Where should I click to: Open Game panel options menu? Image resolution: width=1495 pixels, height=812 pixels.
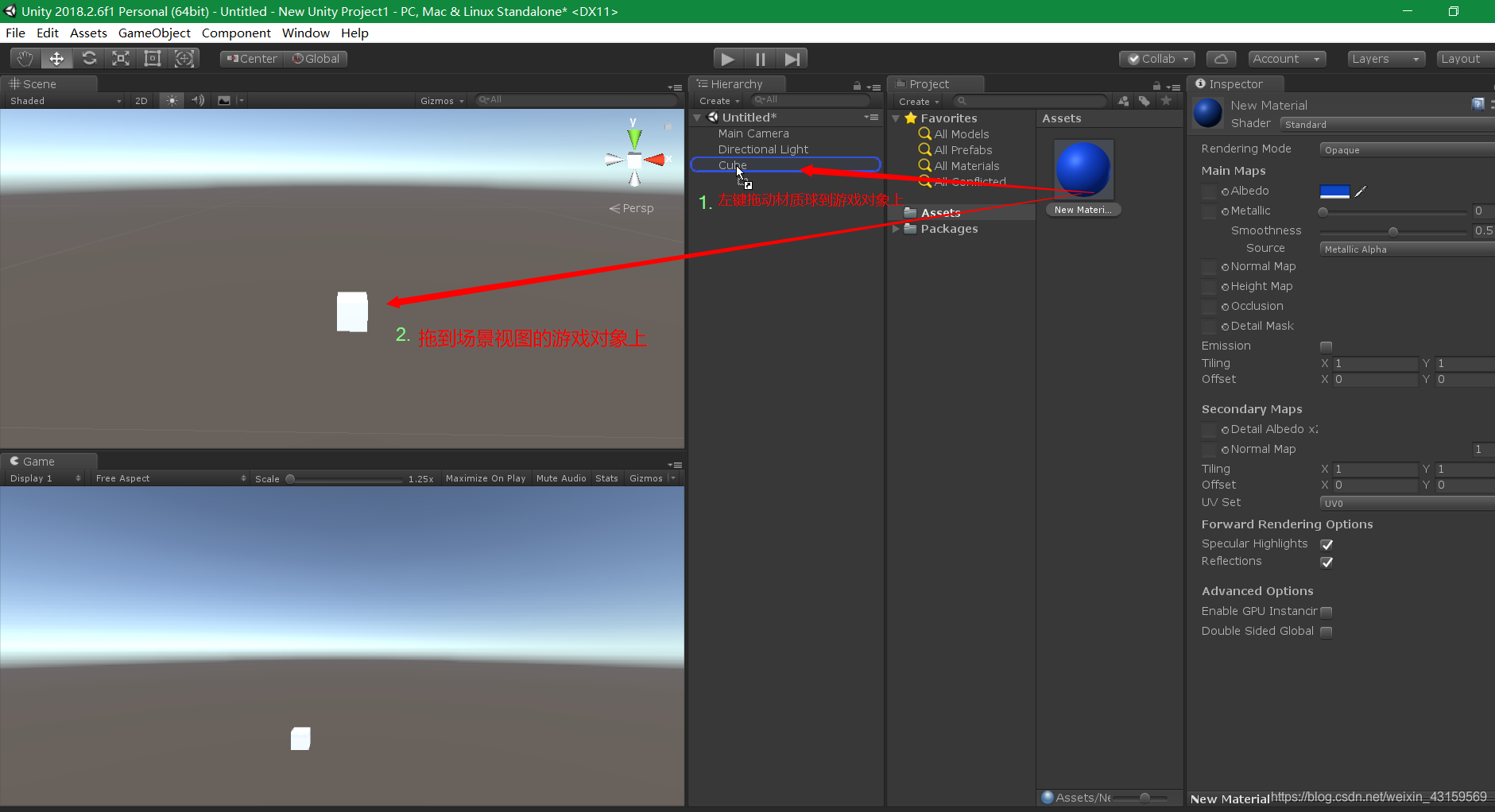pos(675,465)
